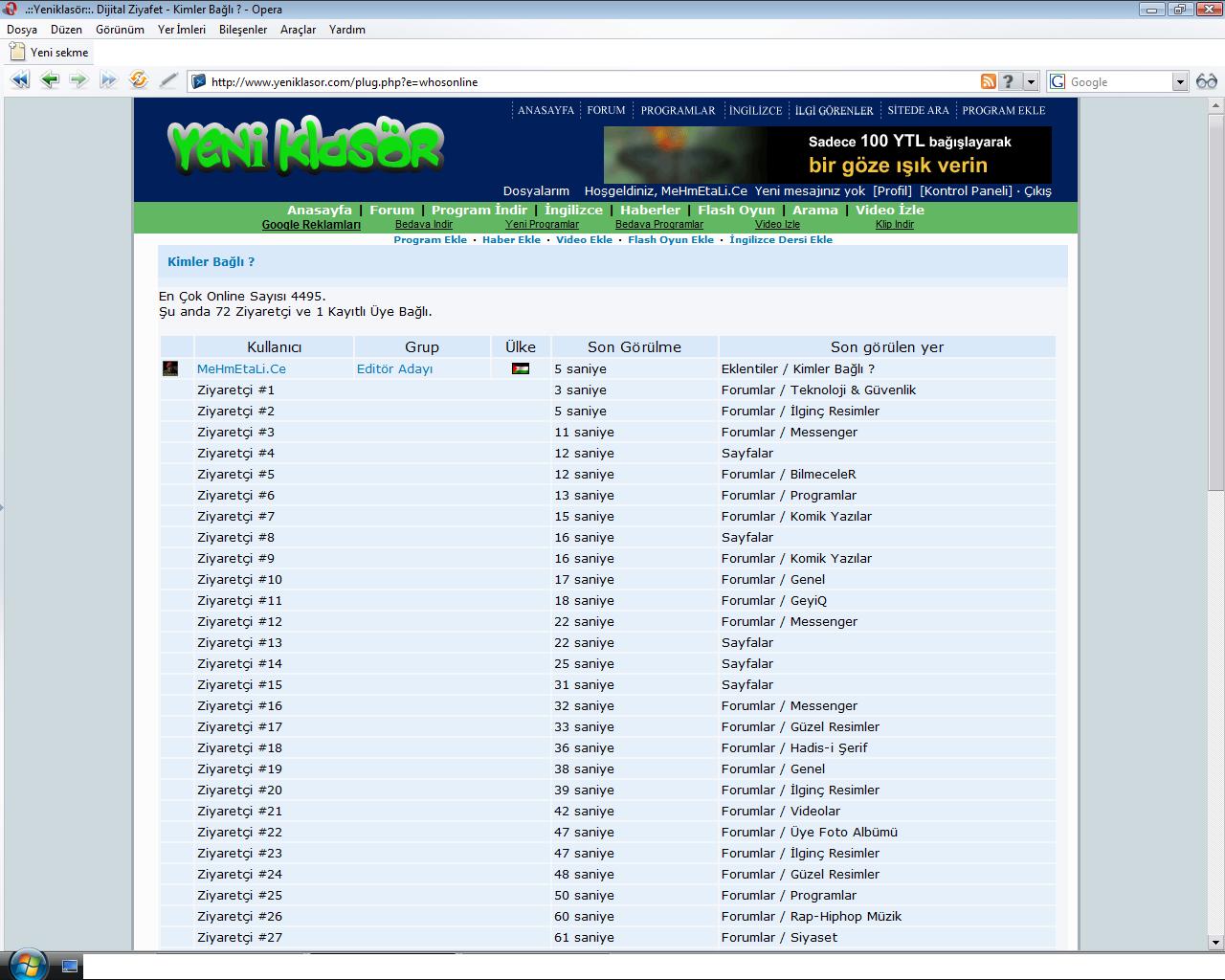1225x980 pixels.
Task: Reload the page with the refresh icon
Action: 139,80
